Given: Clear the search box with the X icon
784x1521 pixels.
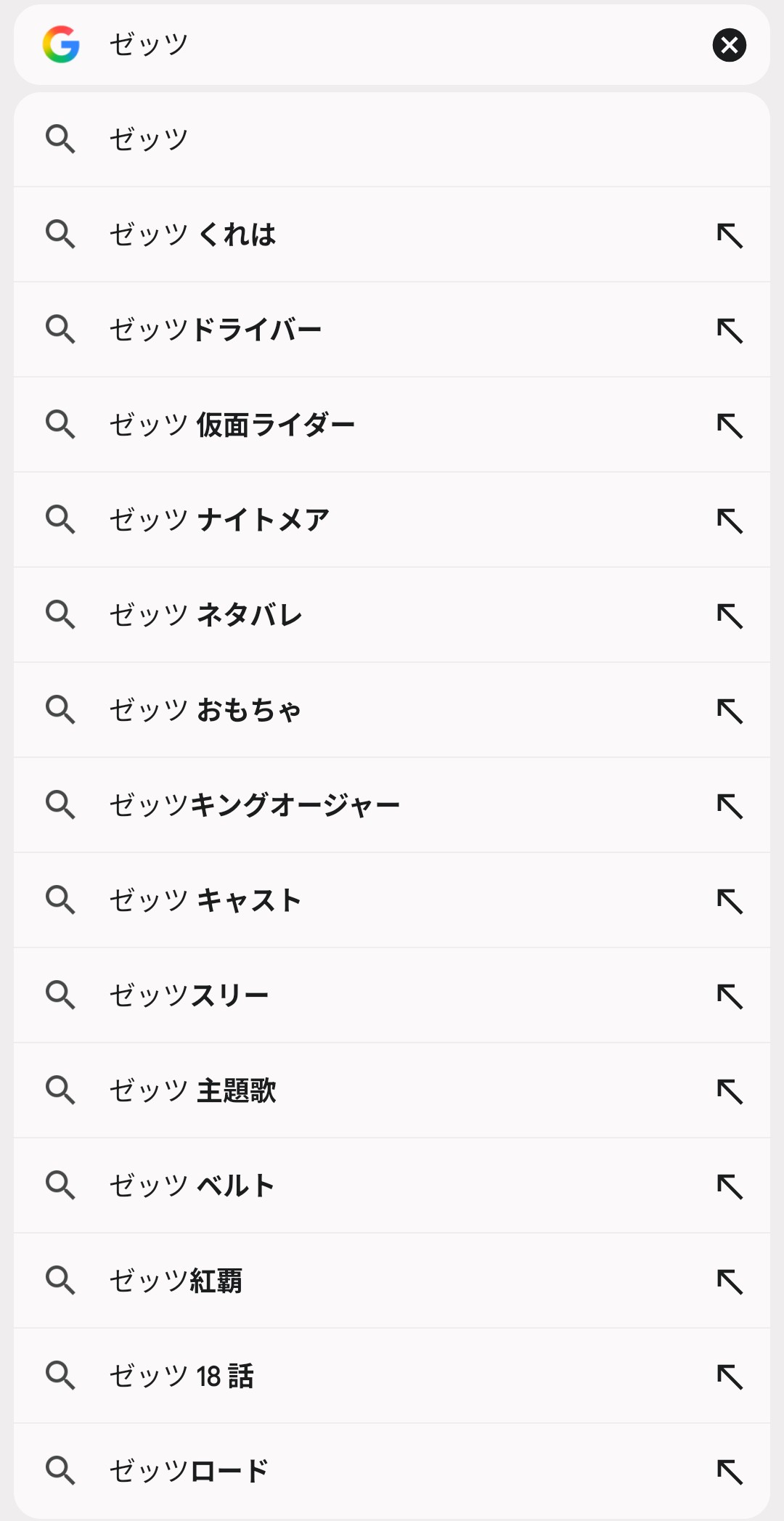Looking at the screenshot, I should point(729,45).
